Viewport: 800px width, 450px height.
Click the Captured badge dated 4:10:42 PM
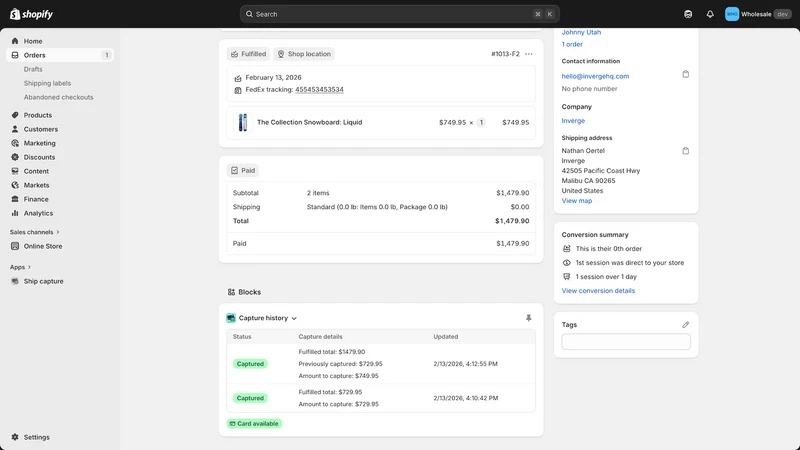pos(250,398)
